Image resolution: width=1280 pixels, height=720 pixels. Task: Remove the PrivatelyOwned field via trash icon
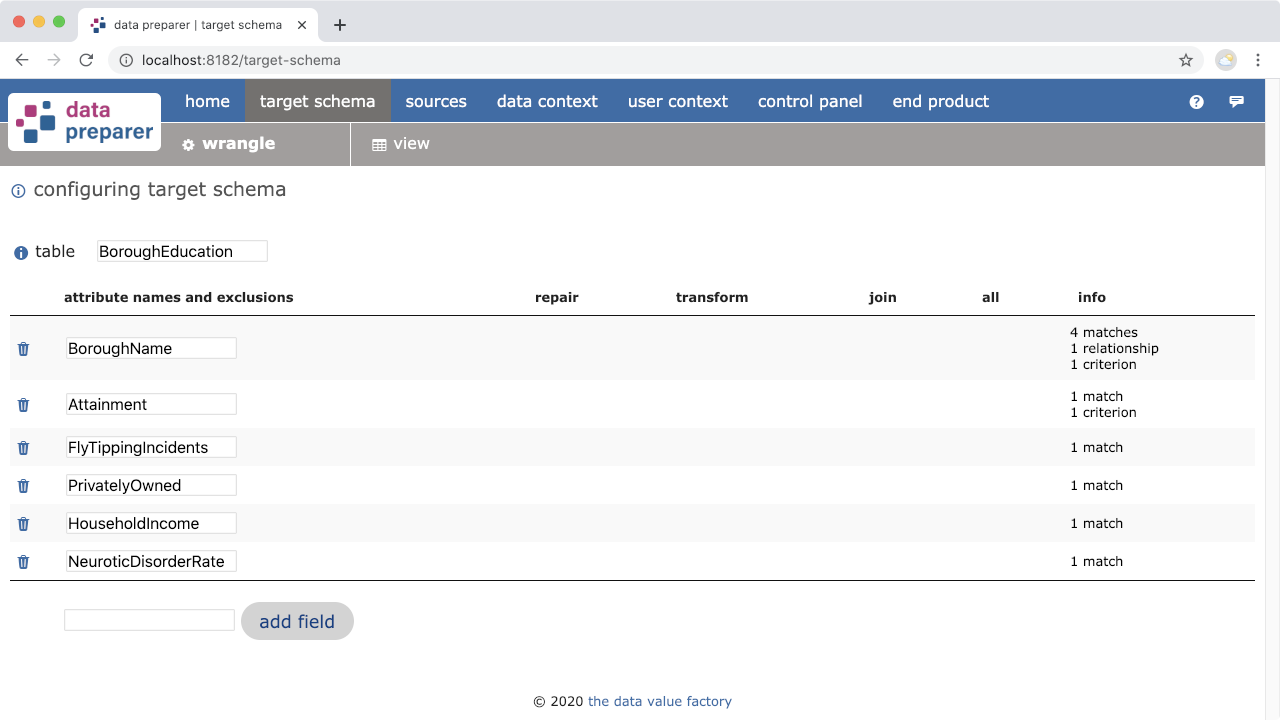(23, 486)
